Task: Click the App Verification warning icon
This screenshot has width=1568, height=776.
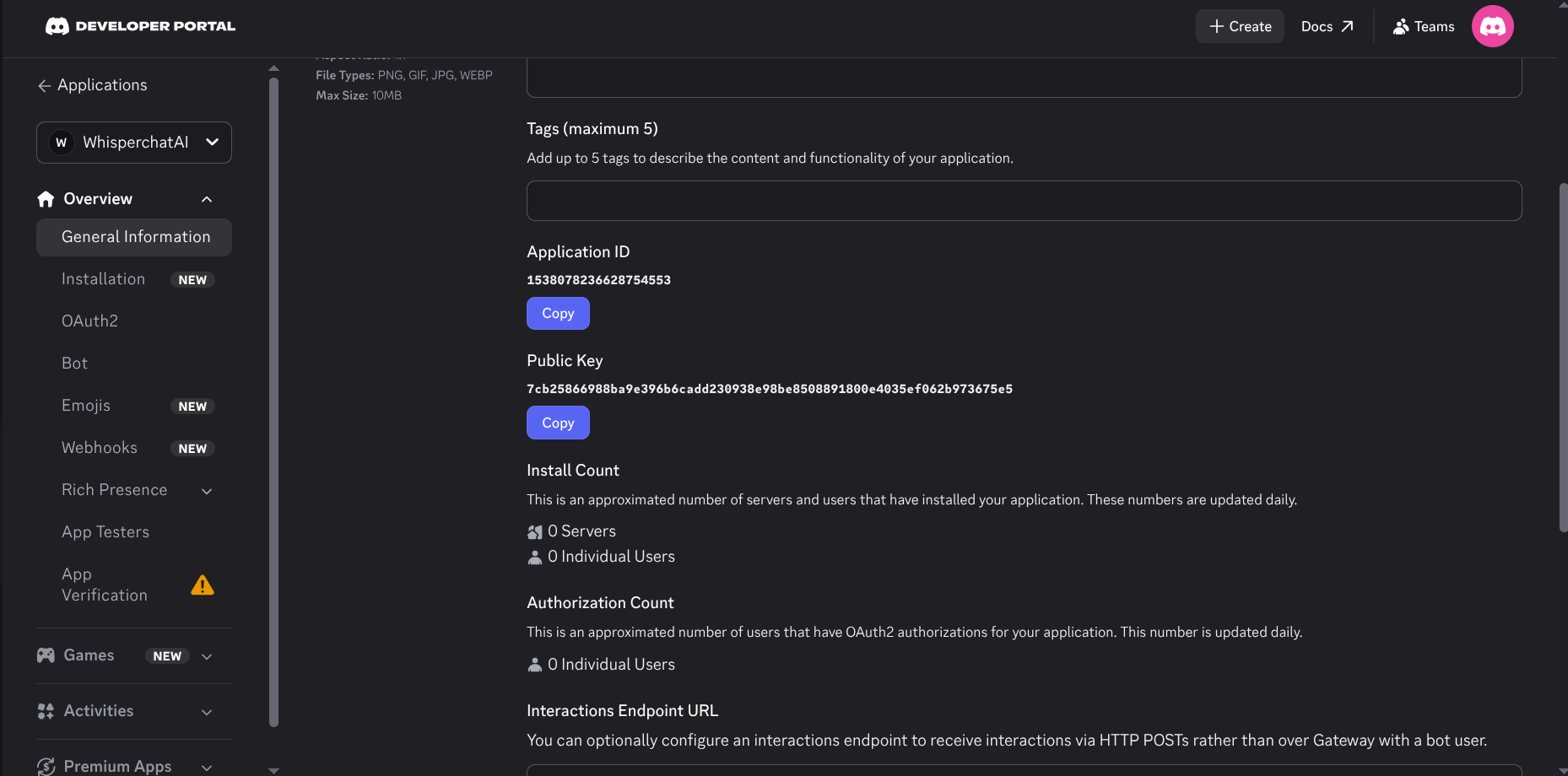Action: pyautogui.click(x=203, y=585)
